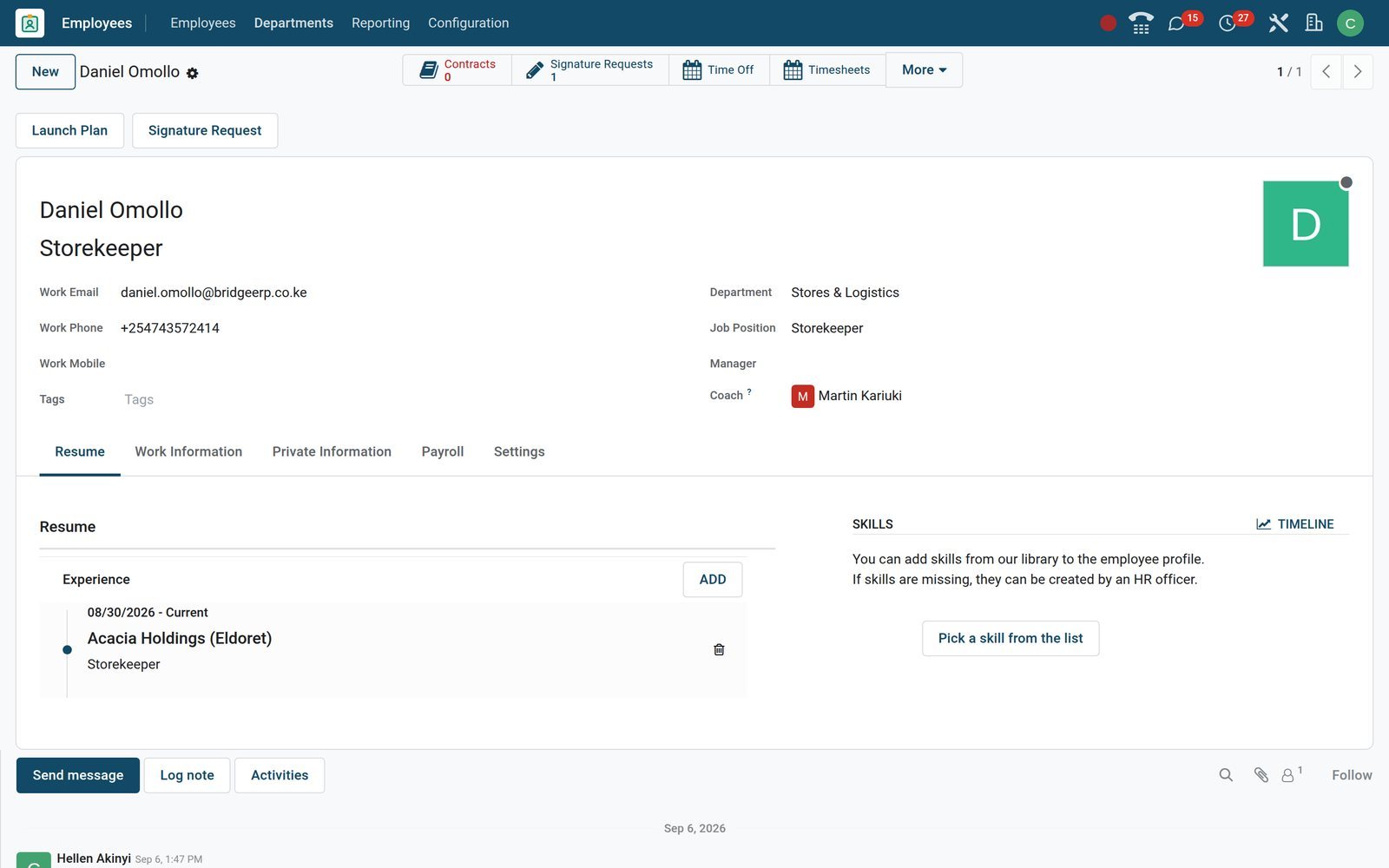Screen dimensions: 1389x868
Task: Click the Launch Plan button
Action: coord(69,130)
